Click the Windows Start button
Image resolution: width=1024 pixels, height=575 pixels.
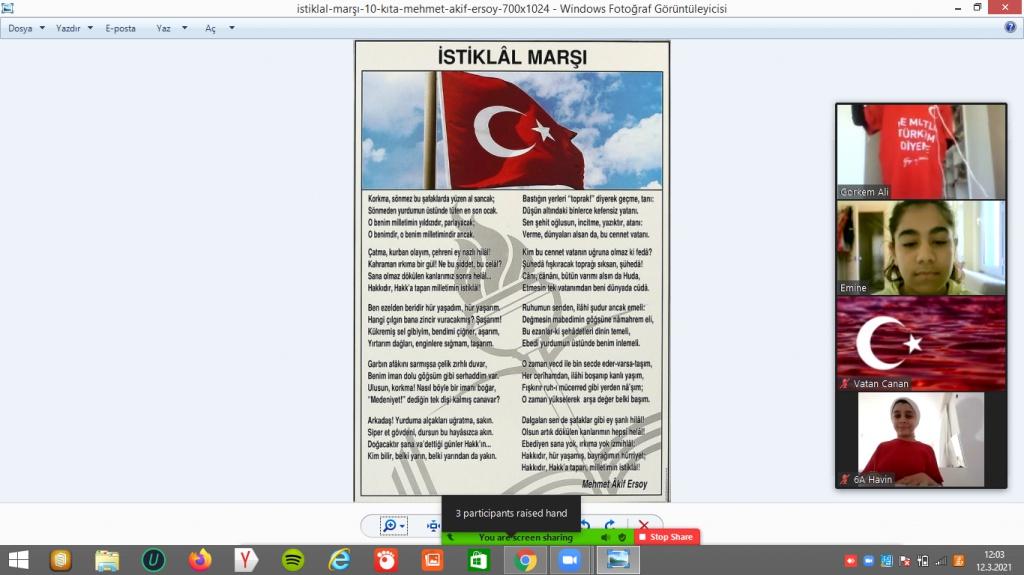tap(18, 560)
